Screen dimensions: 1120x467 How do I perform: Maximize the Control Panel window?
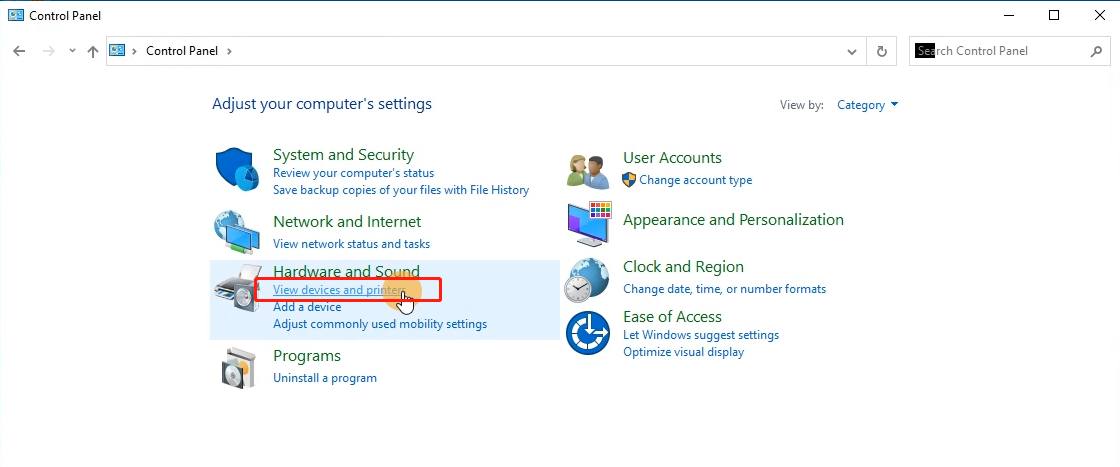coord(1054,15)
